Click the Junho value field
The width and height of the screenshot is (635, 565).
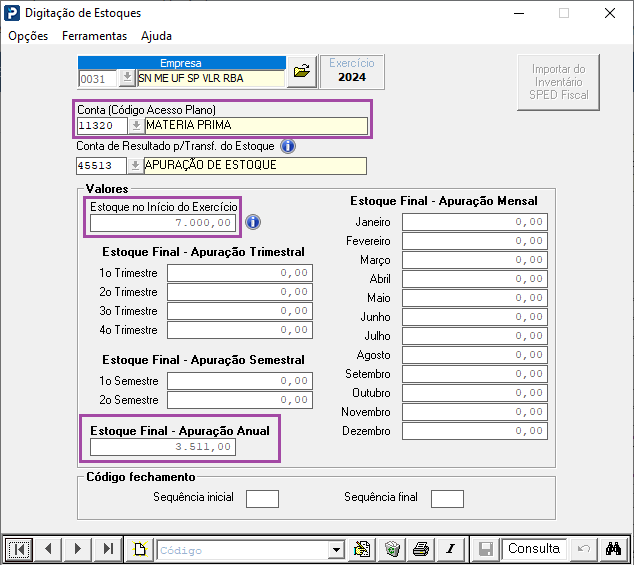pyautogui.click(x=475, y=317)
